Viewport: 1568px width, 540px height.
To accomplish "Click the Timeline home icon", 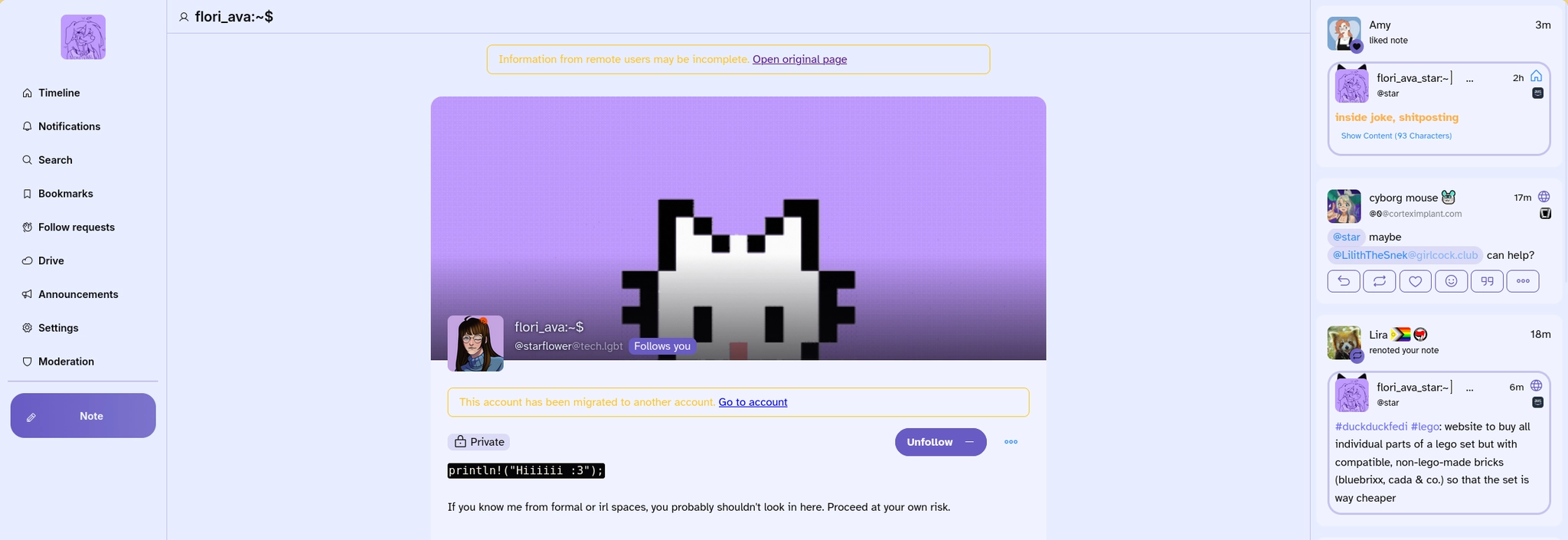I will click(27, 93).
